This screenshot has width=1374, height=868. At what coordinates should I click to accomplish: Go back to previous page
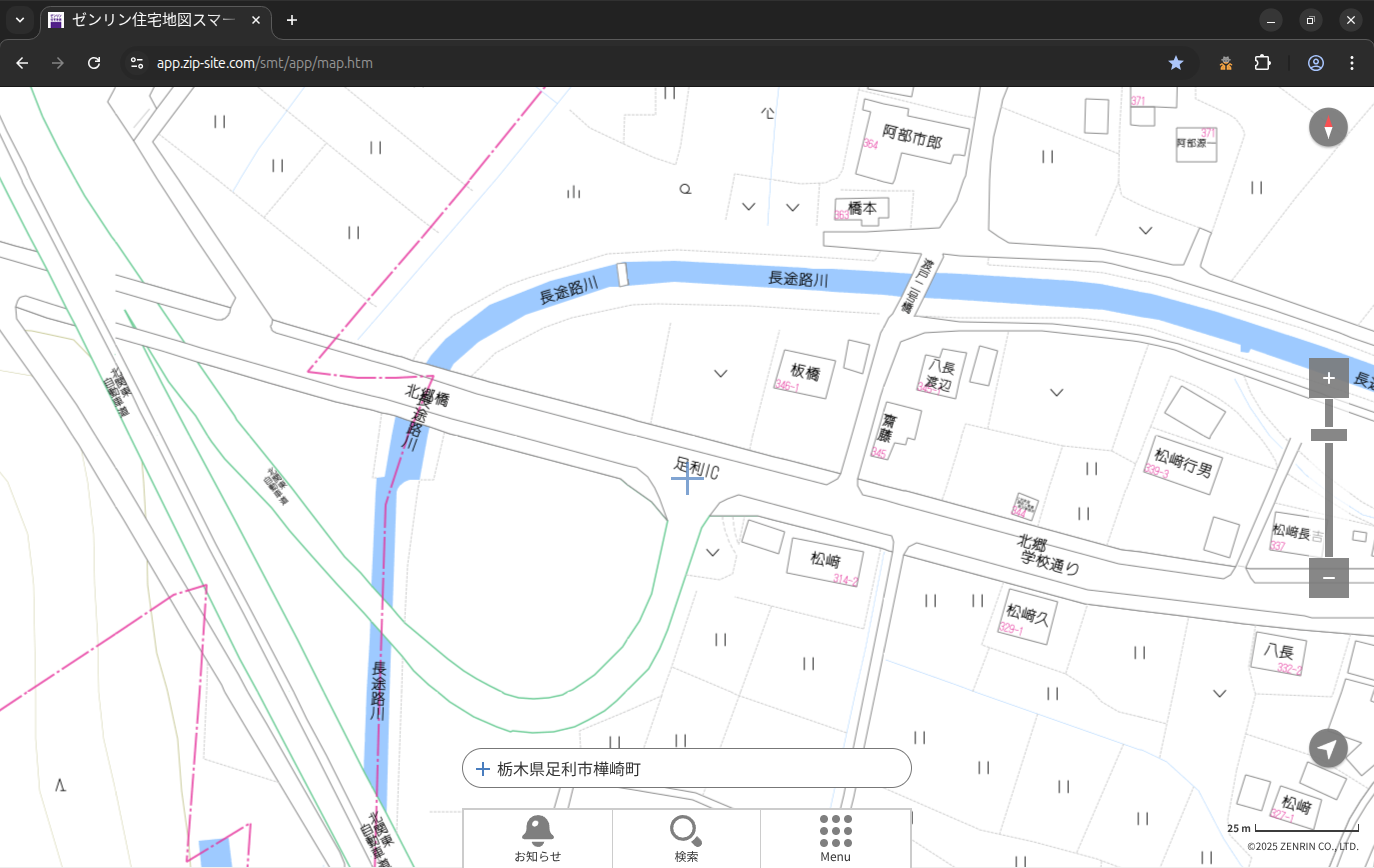pyautogui.click(x=22, y=63)
